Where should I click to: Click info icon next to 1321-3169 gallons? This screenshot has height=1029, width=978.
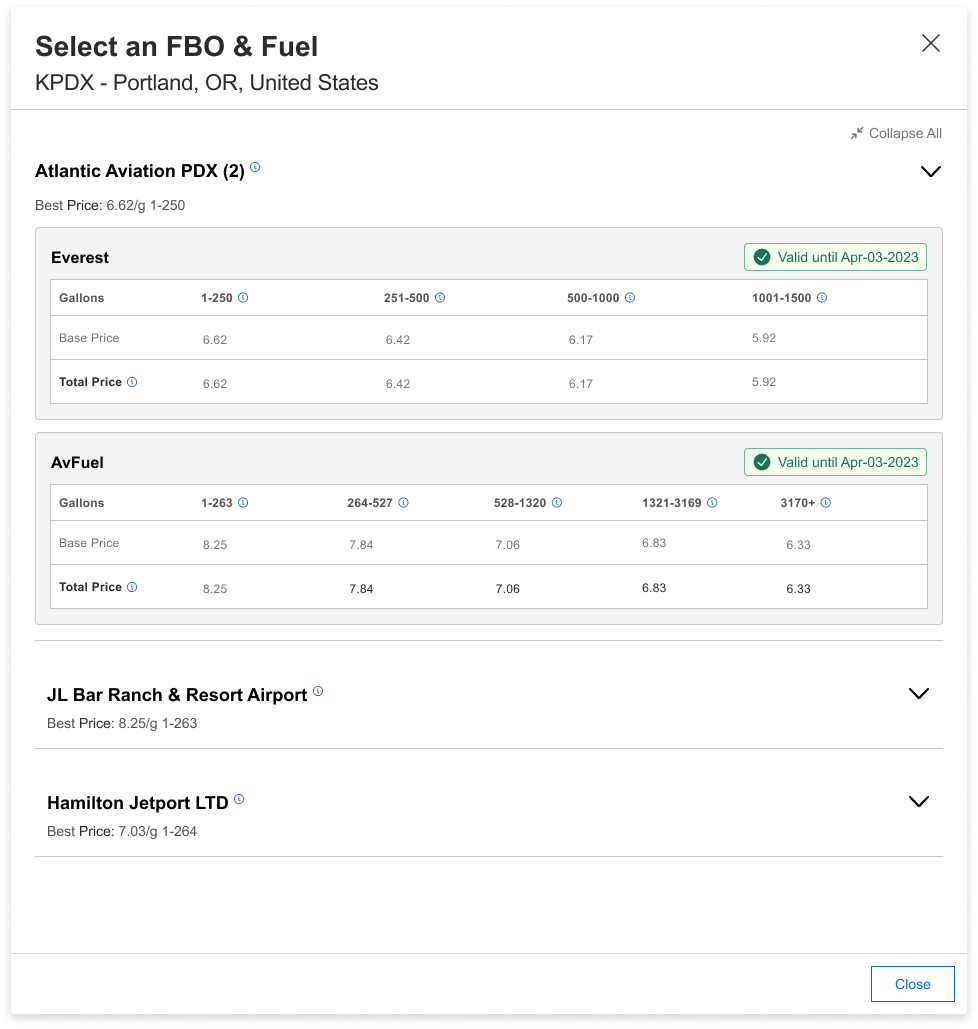(712, 503)
